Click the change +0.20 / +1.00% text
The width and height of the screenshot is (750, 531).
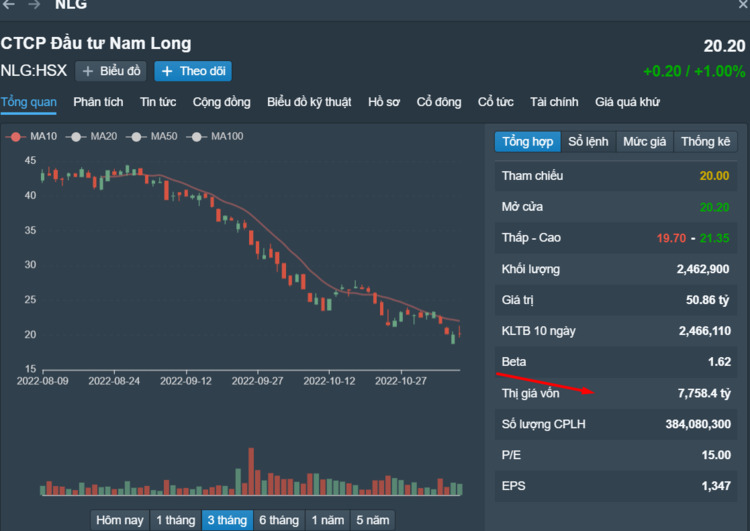(694, 71)
